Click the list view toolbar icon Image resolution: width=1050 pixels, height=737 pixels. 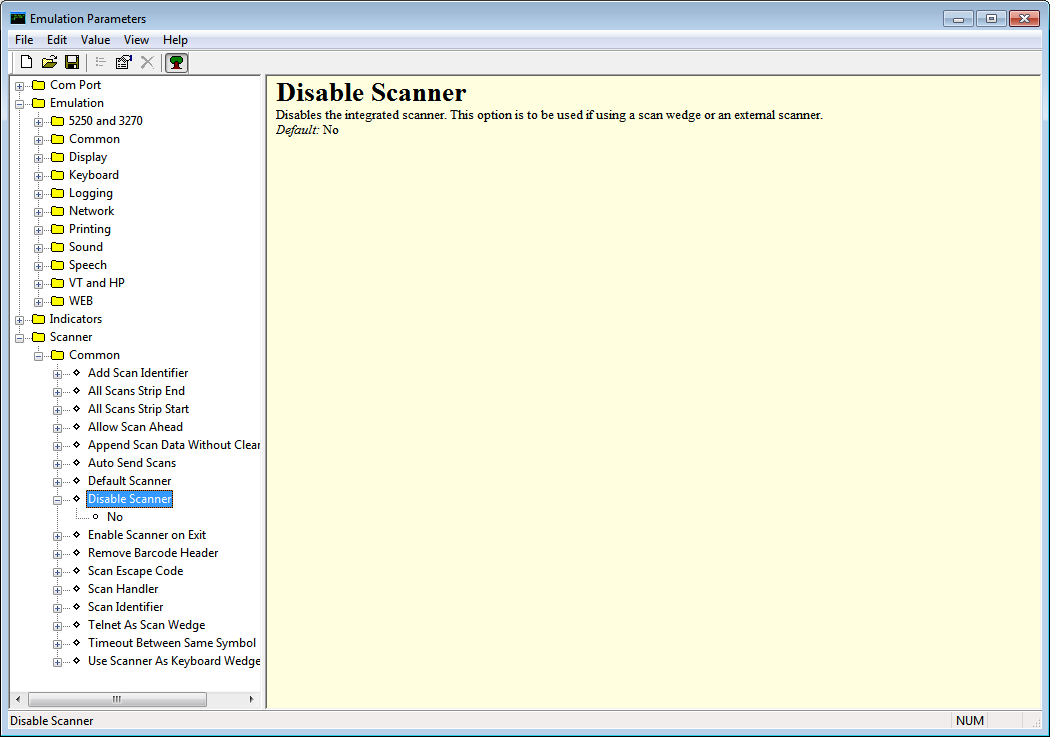tap(99, 62)
